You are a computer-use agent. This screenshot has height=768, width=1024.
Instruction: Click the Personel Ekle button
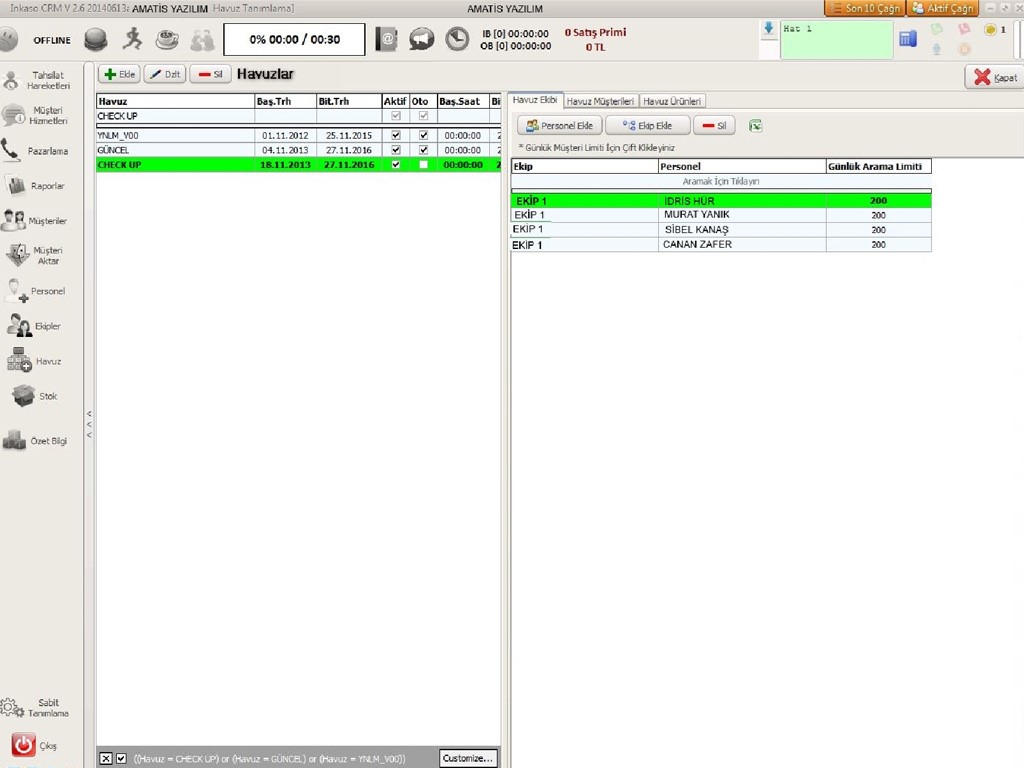click(559, 126)
